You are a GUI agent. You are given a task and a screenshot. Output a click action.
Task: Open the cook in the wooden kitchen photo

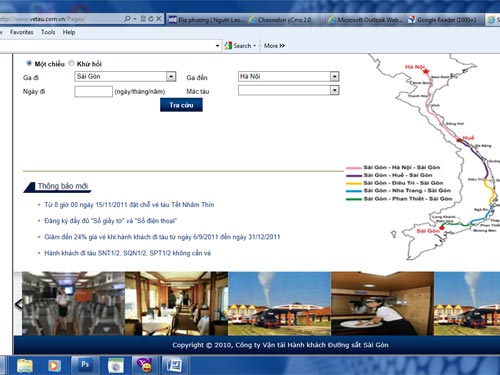coord(382,303)
